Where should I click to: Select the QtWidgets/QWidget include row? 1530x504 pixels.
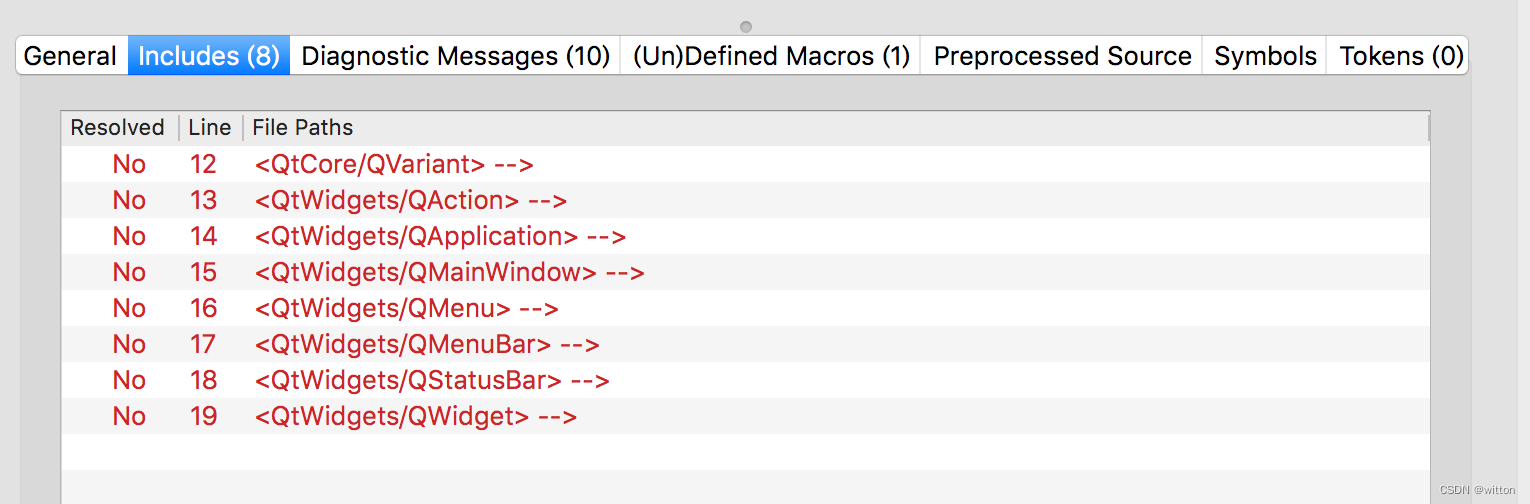(415, 417)
